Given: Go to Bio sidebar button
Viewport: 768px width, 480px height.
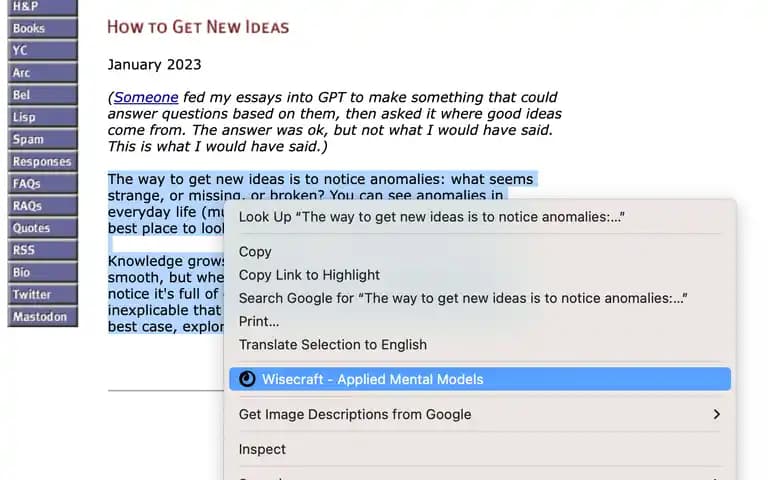Looking at the screenshot, I should 43,272.
